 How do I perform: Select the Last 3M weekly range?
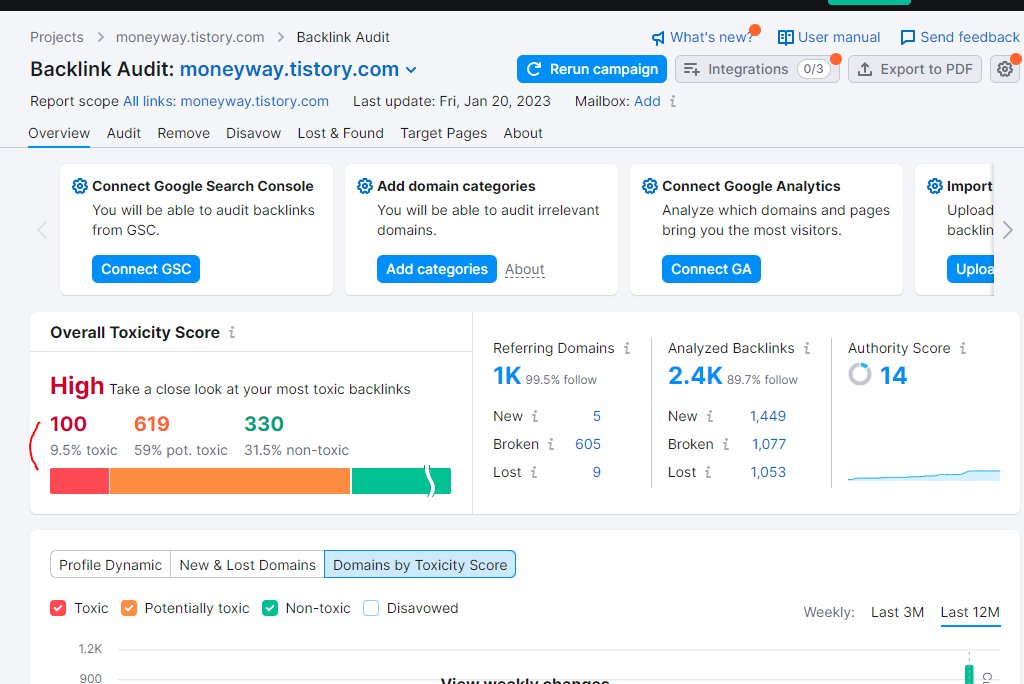coord(897,612)
